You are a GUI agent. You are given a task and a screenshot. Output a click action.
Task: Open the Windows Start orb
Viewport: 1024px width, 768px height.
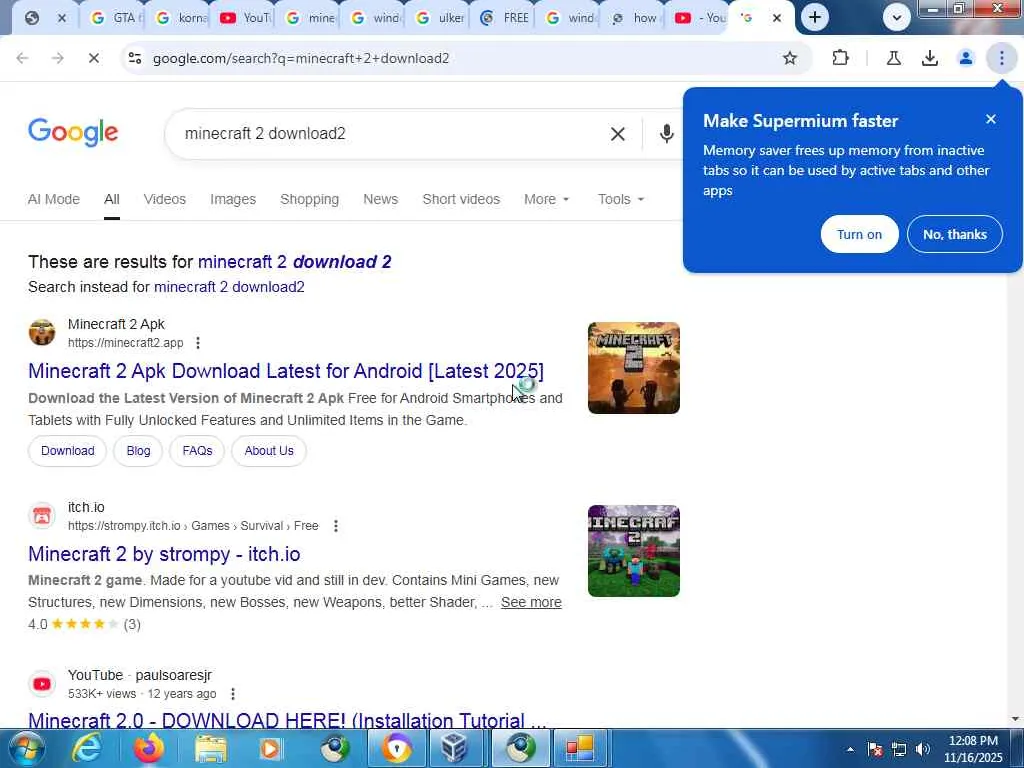(x=26, y=748)
